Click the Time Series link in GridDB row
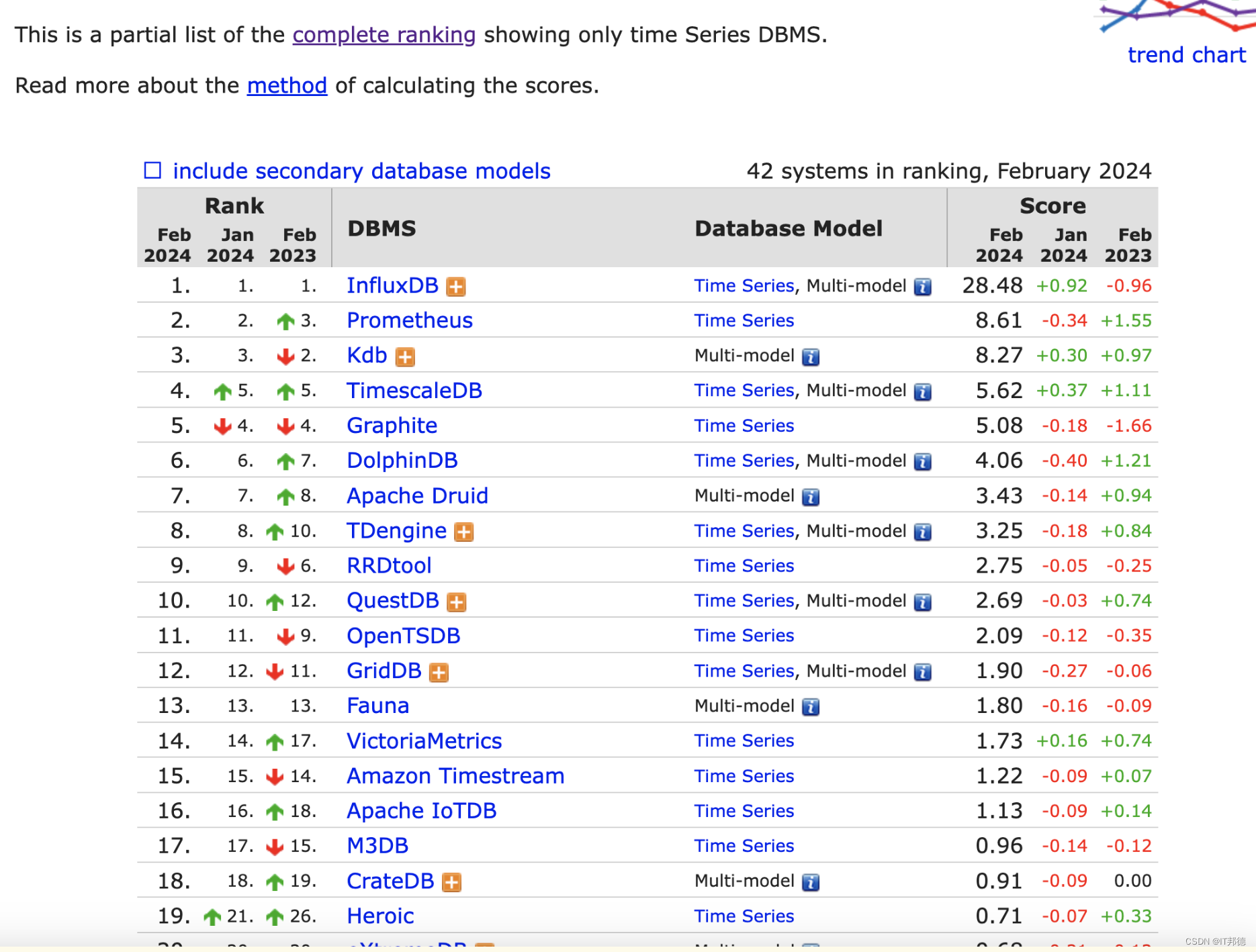Screen dimensions: 1256x952 point(744,671)
